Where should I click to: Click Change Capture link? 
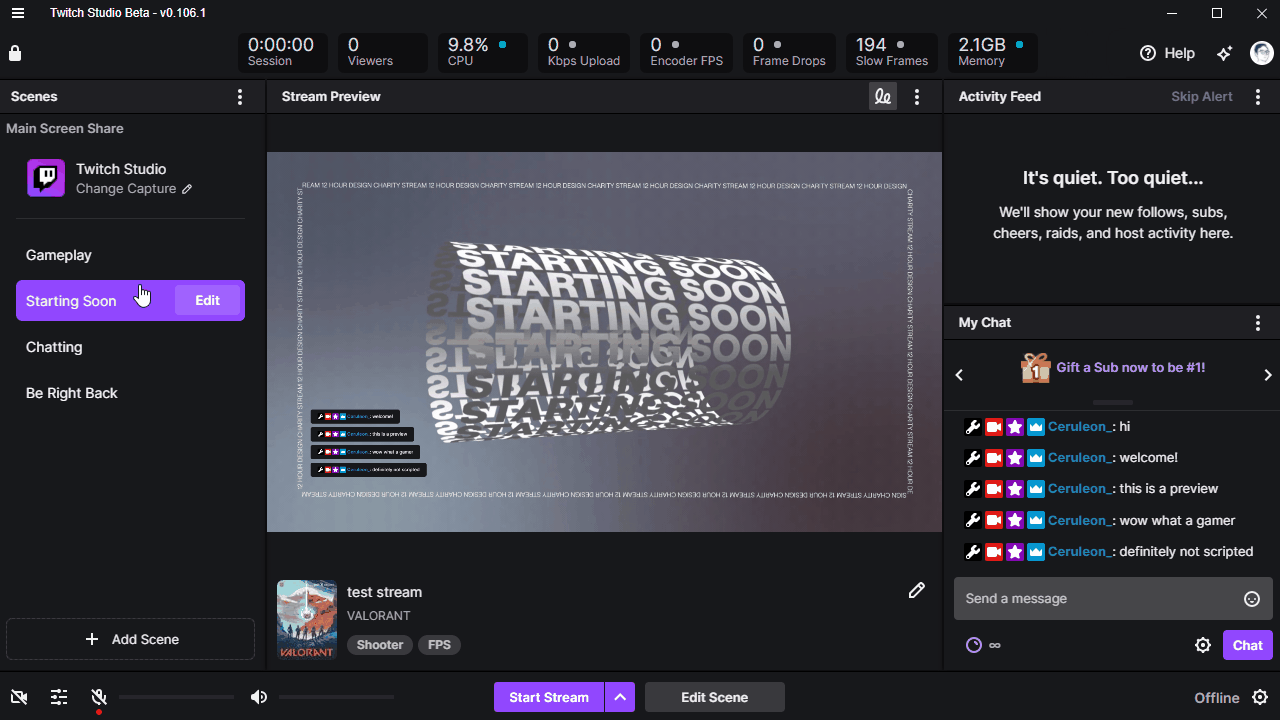point(134,189)
